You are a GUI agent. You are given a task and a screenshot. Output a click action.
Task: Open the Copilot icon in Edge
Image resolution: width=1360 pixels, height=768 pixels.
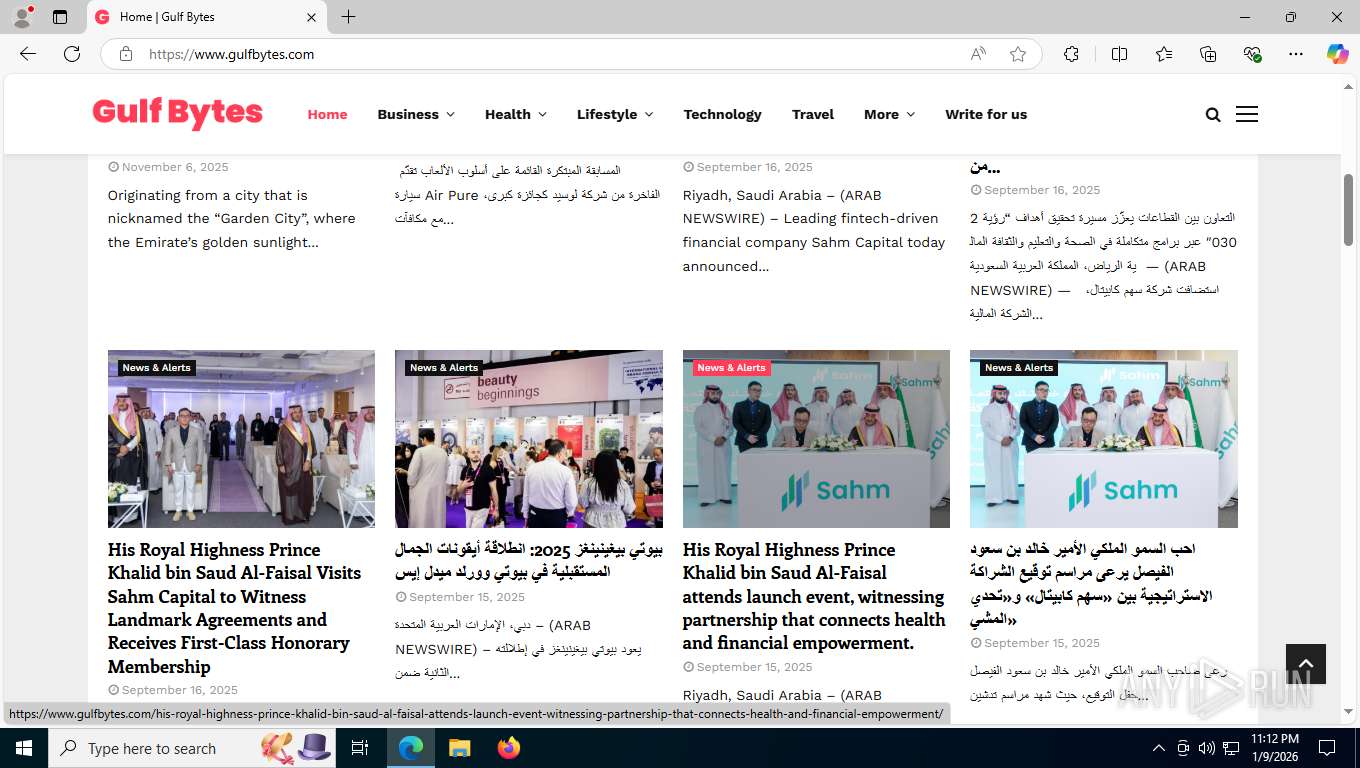[1338, 54]
